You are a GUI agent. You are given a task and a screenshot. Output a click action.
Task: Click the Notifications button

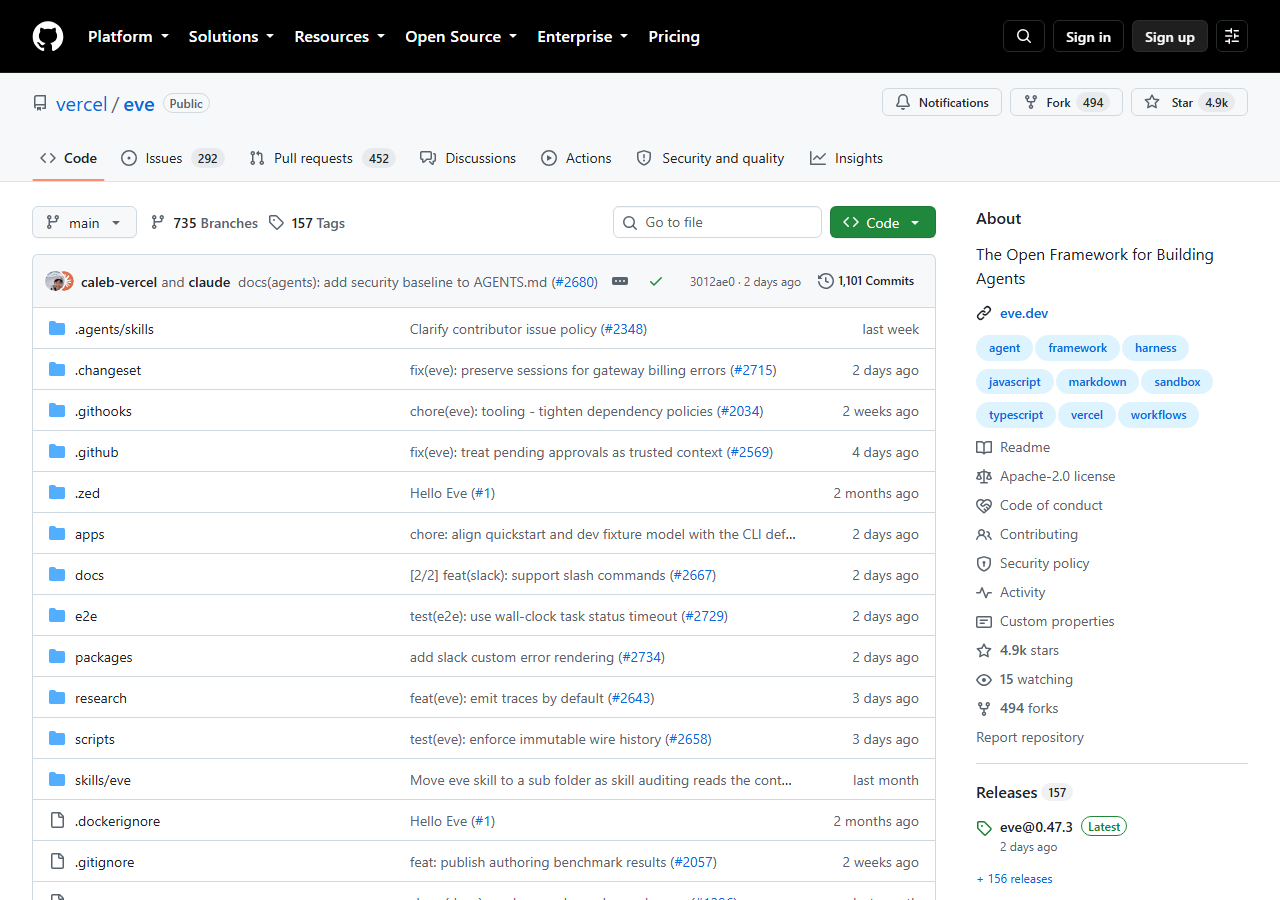coord(942,102)
